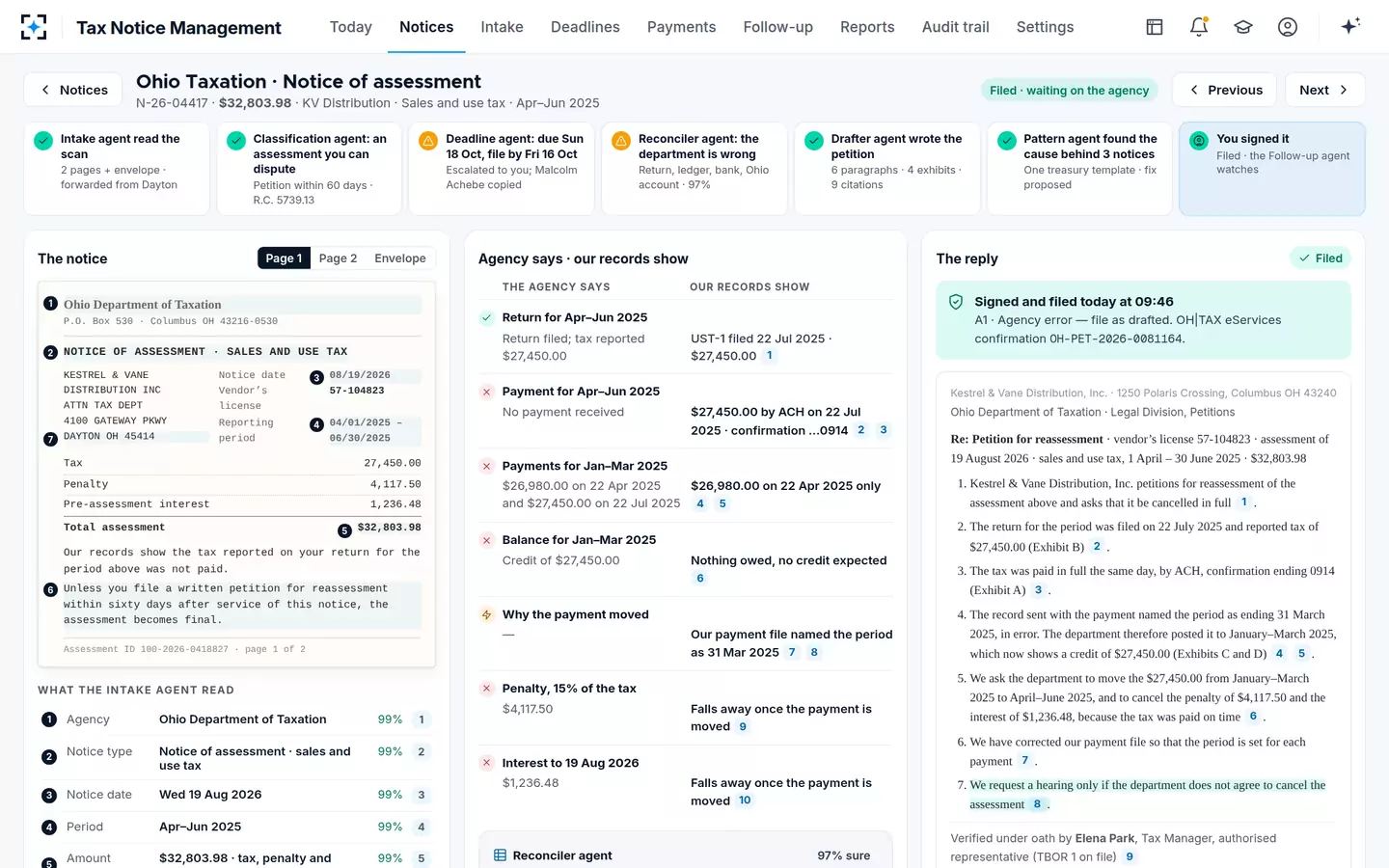This screenshot has height=868, width=1389.
Task: Click the You signed it step icon
Action: coord(1199,141)
